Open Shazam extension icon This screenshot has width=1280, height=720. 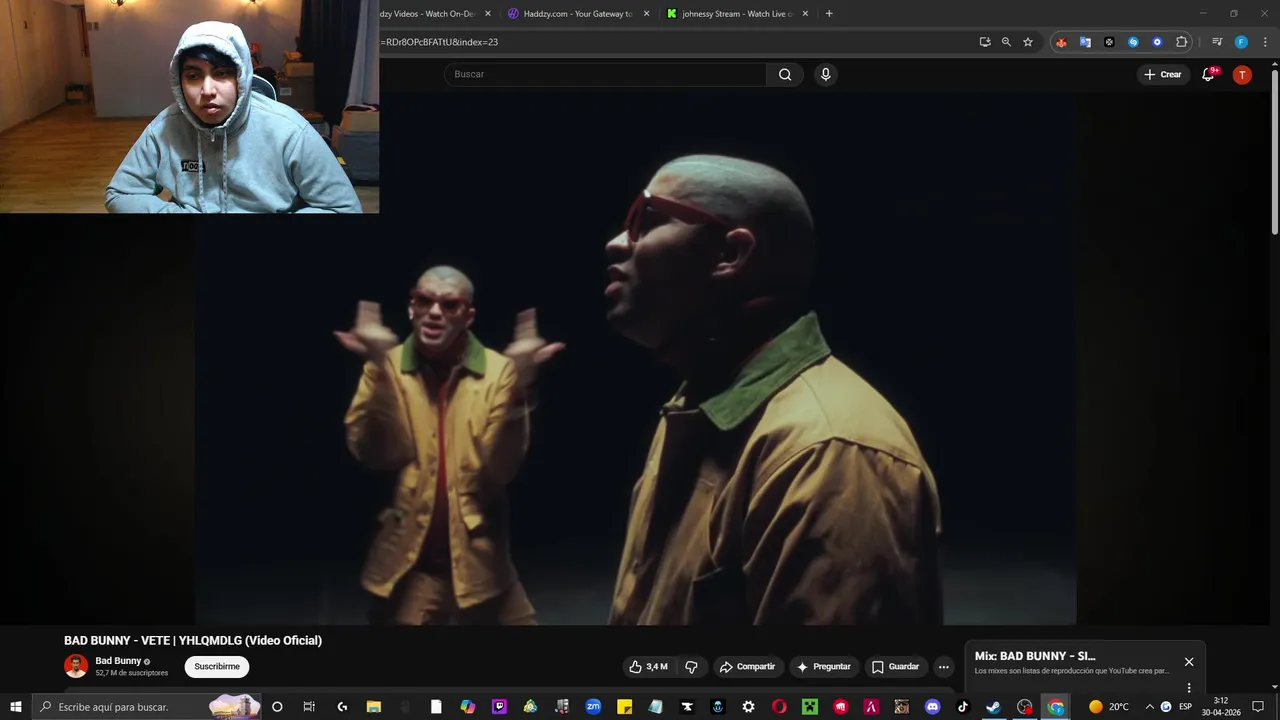click(1133, 42)
